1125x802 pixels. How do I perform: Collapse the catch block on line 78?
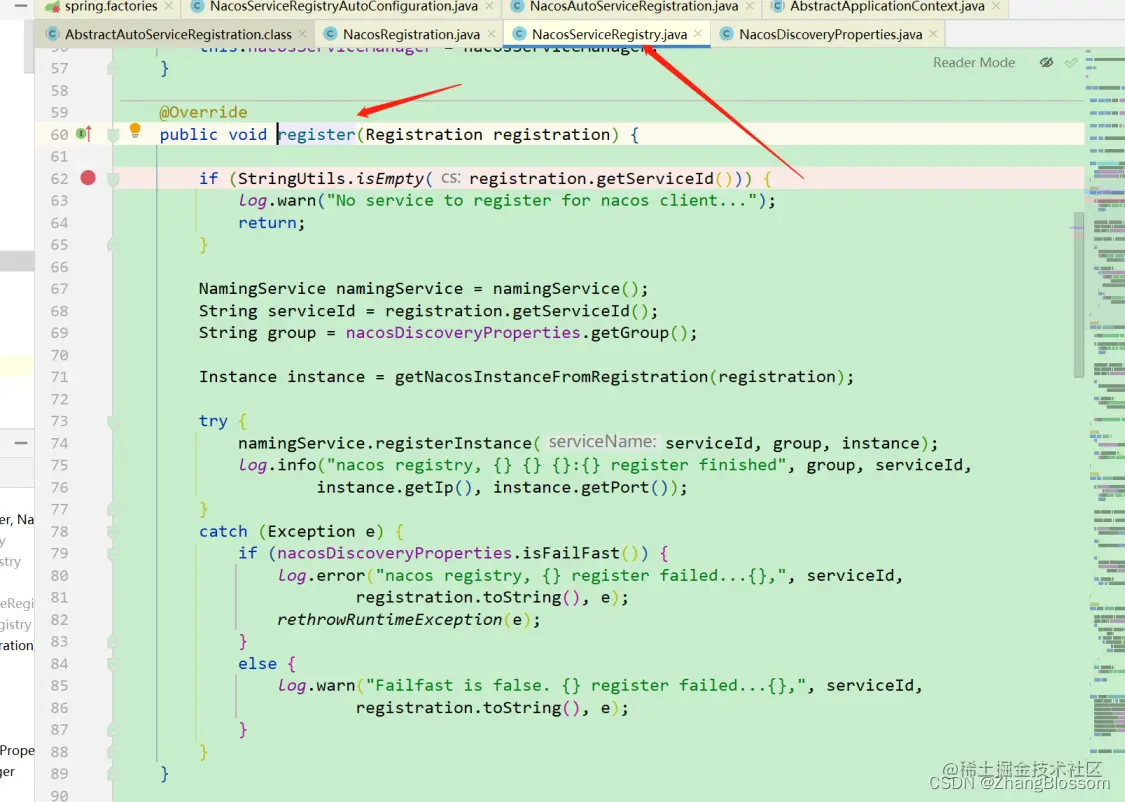coord(113,532)
